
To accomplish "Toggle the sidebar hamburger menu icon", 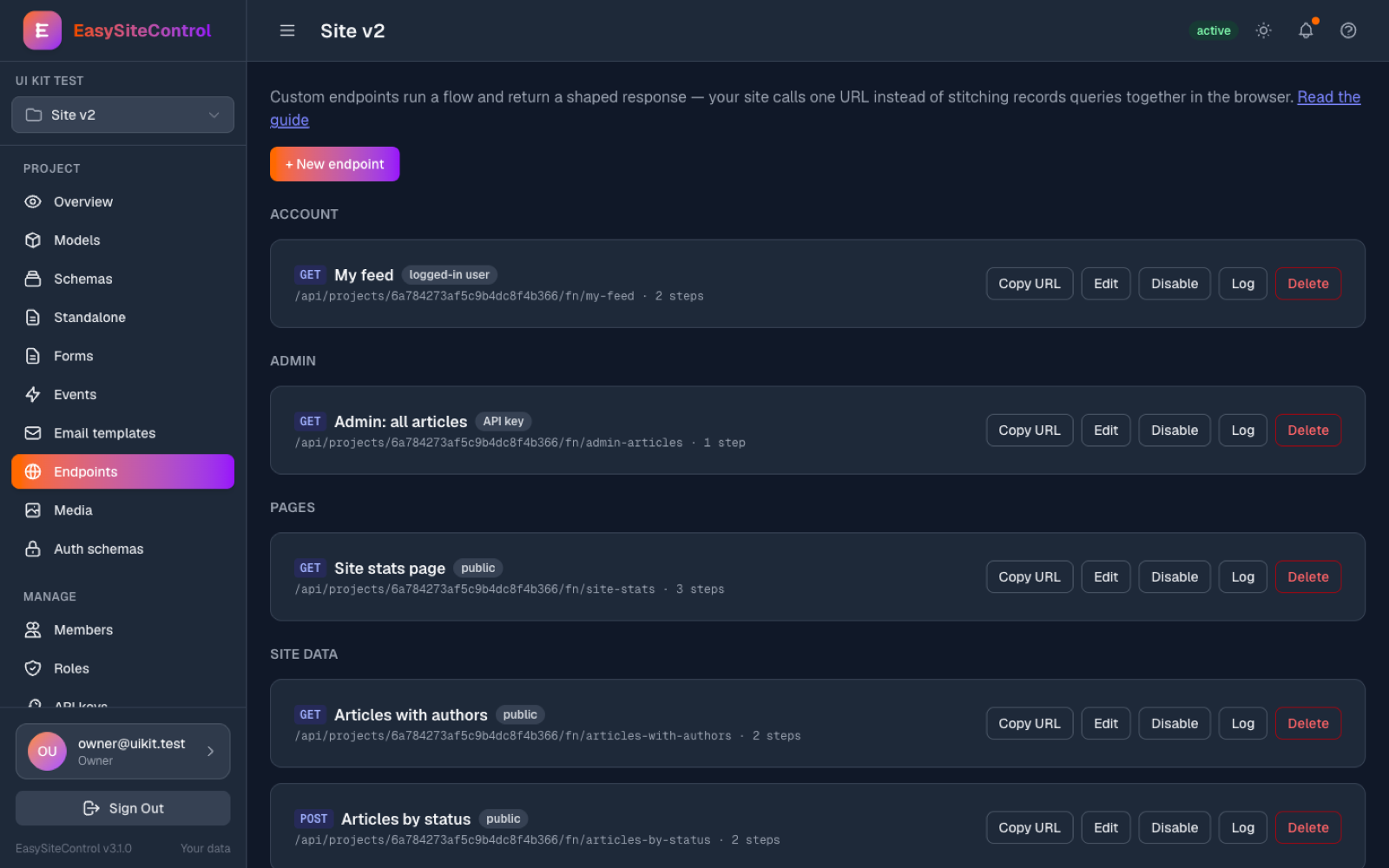I will tap(287, 30).
